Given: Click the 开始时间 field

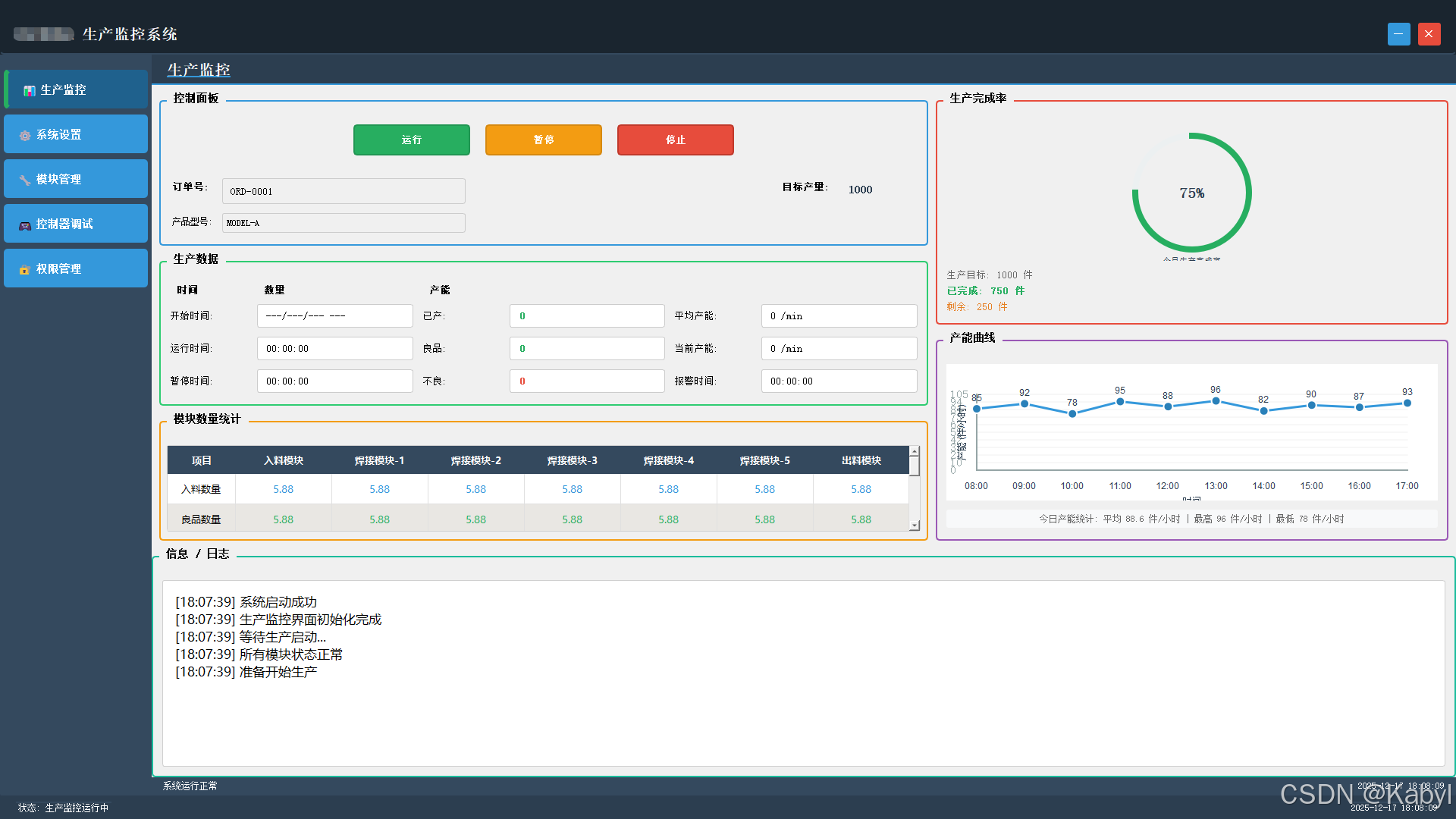Looking at the screenshot, I should (x=334, y=315).
